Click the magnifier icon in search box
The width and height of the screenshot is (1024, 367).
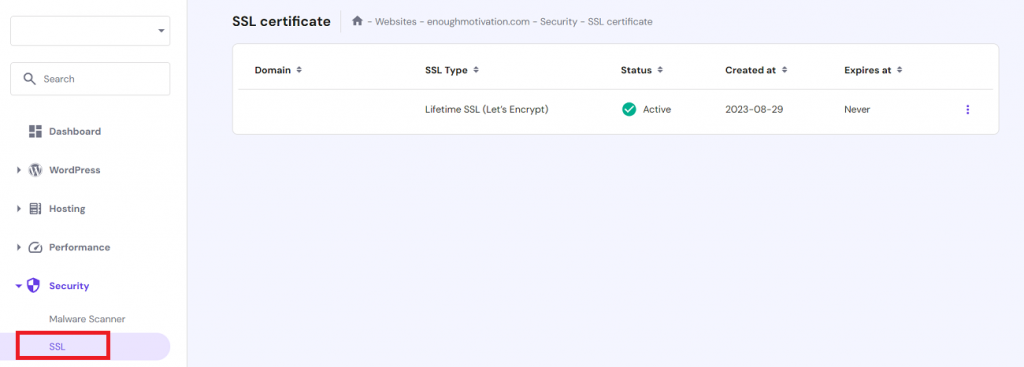(29, 78)
